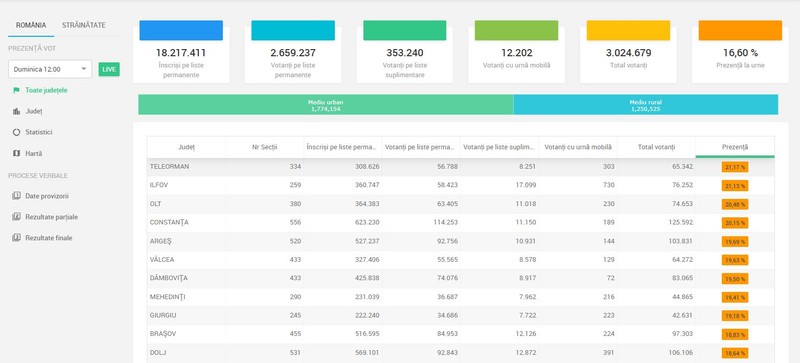Open the Statistici sidebar entry
Image resolution: width=800 pixels, height=363 pixels.
[x=39, y=132]
